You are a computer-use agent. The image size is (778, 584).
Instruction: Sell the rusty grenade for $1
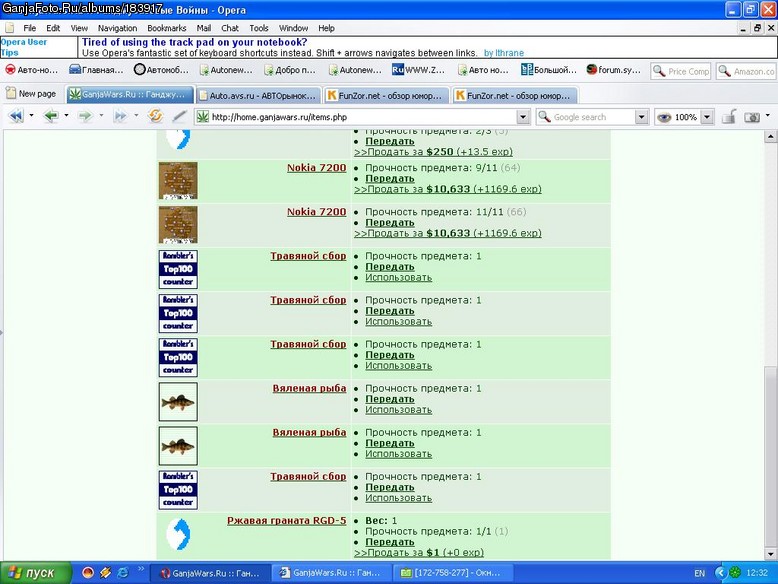point(419,553)
